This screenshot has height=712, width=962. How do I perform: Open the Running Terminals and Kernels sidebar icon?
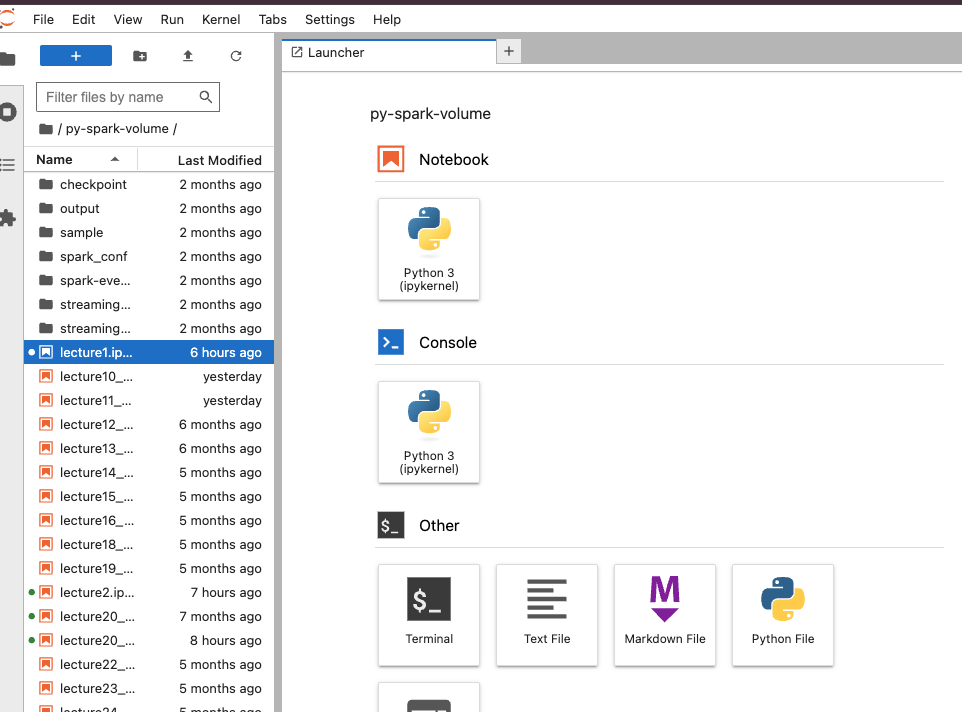[x=7, y=112]
